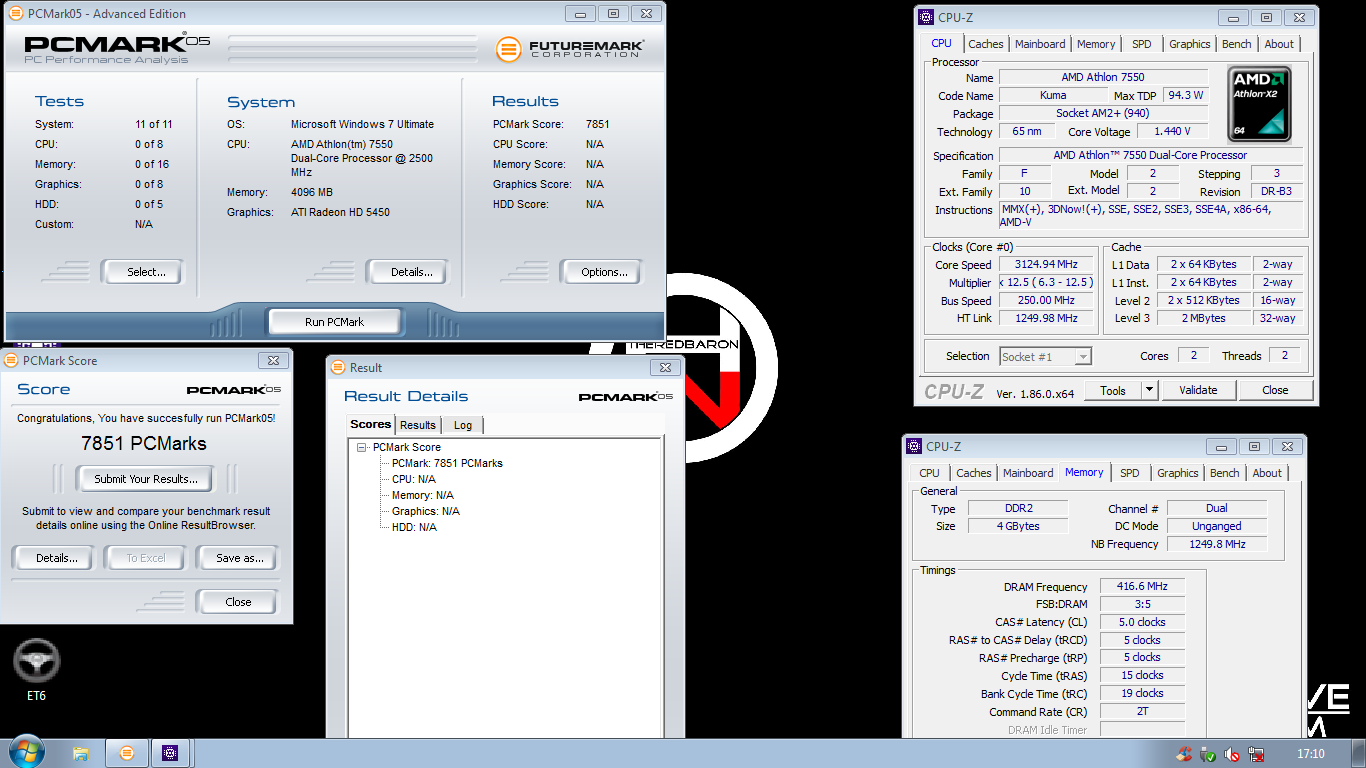This screenshot has height=768, width=1366.
Task: Select SPD tab in lower CPU-Z window
Action: (x=1130, y=473)
